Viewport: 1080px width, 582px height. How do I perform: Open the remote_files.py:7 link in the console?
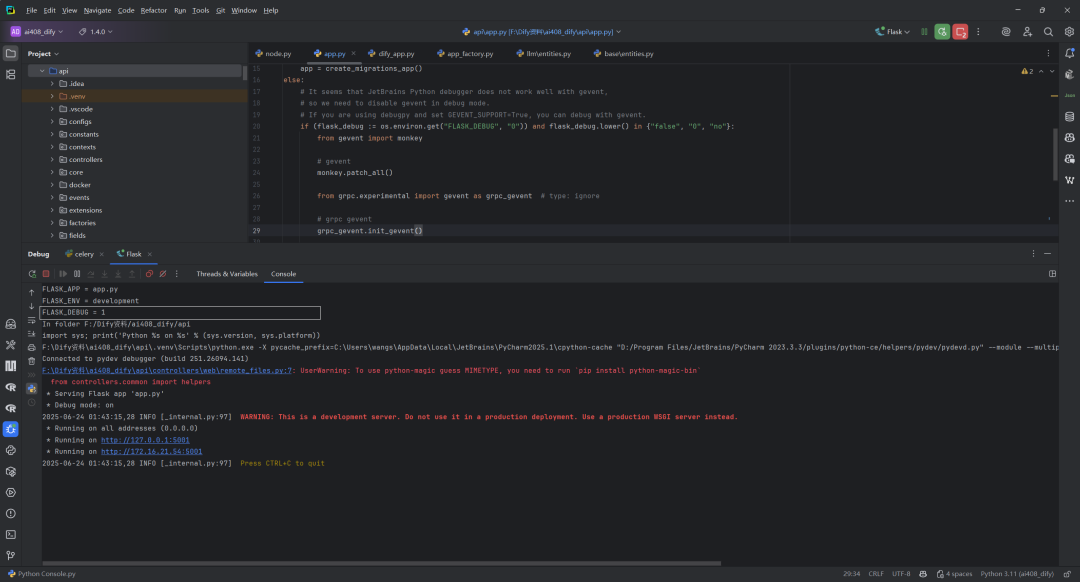pyautogui.click(x=167, y=371)
